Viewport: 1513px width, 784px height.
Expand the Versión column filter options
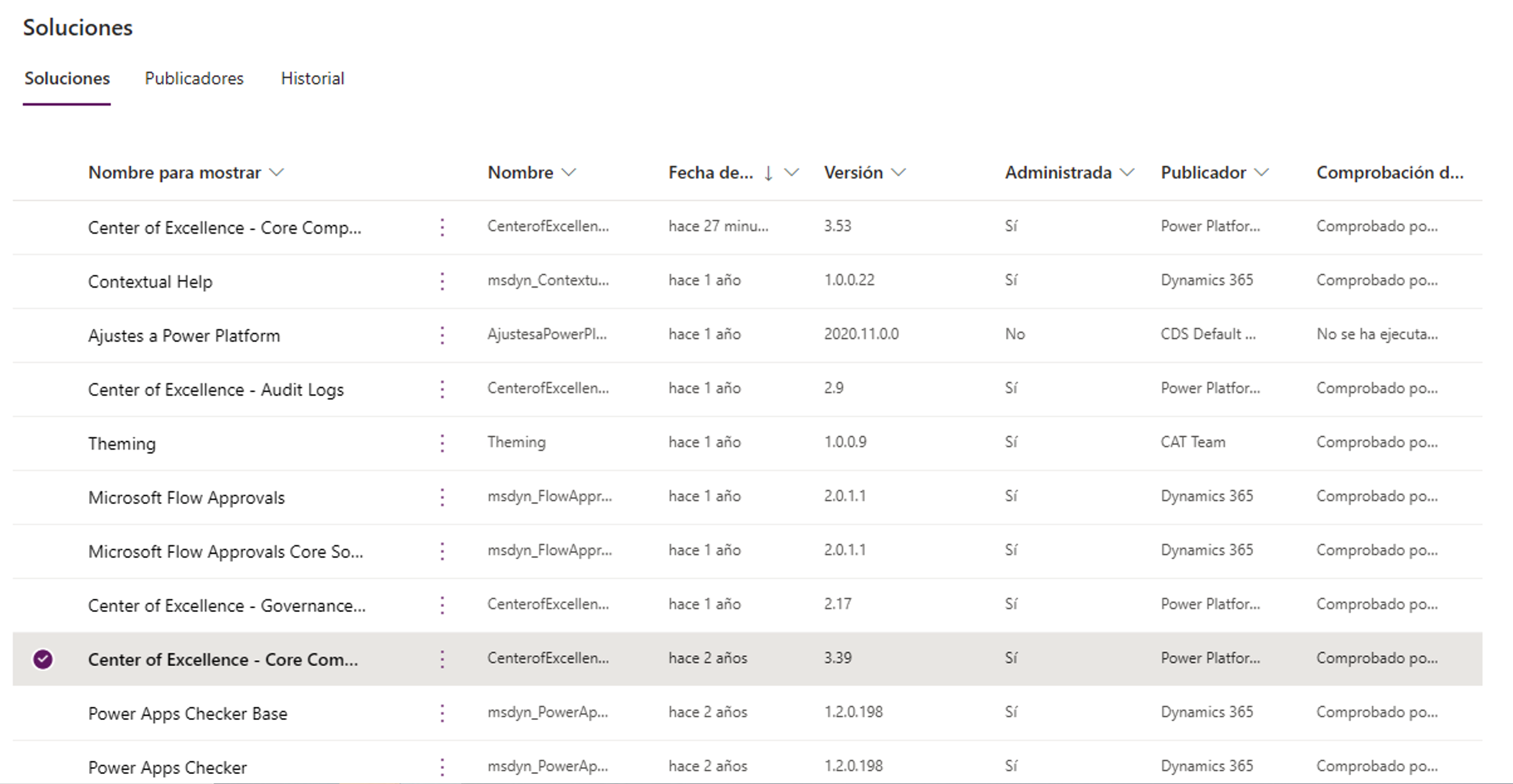coord(899,172)
